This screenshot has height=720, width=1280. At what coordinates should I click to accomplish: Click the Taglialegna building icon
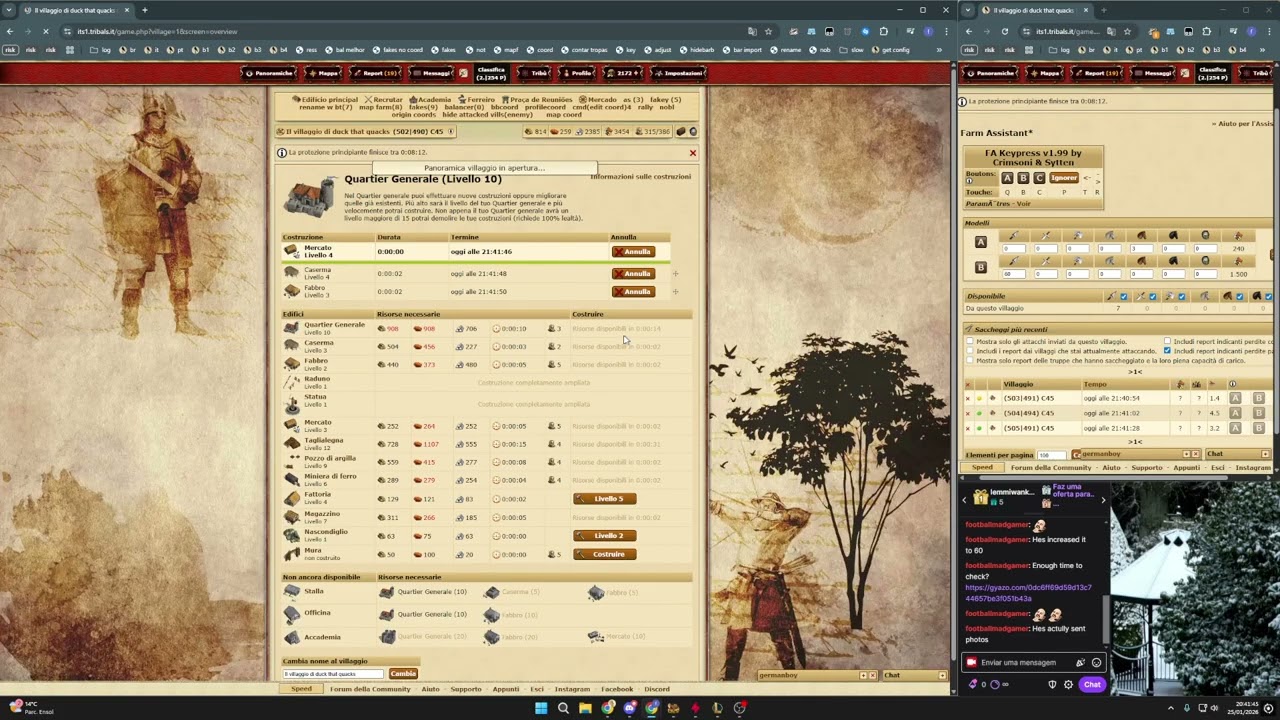[291, 444]
